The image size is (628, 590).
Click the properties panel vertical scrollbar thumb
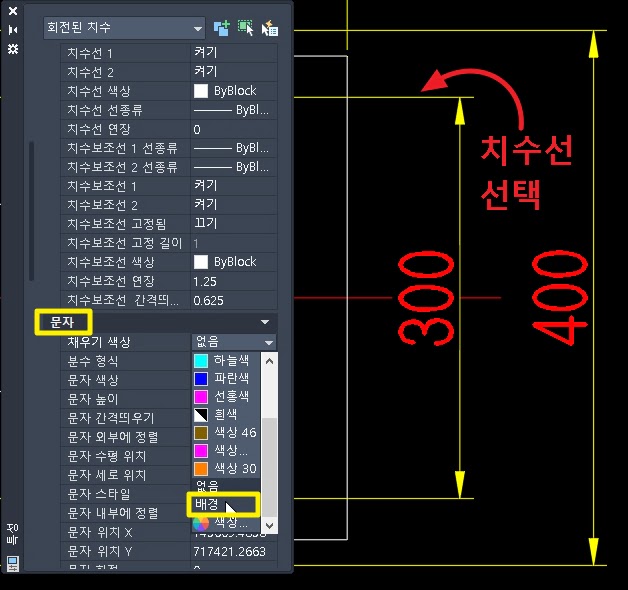point(31,211)
